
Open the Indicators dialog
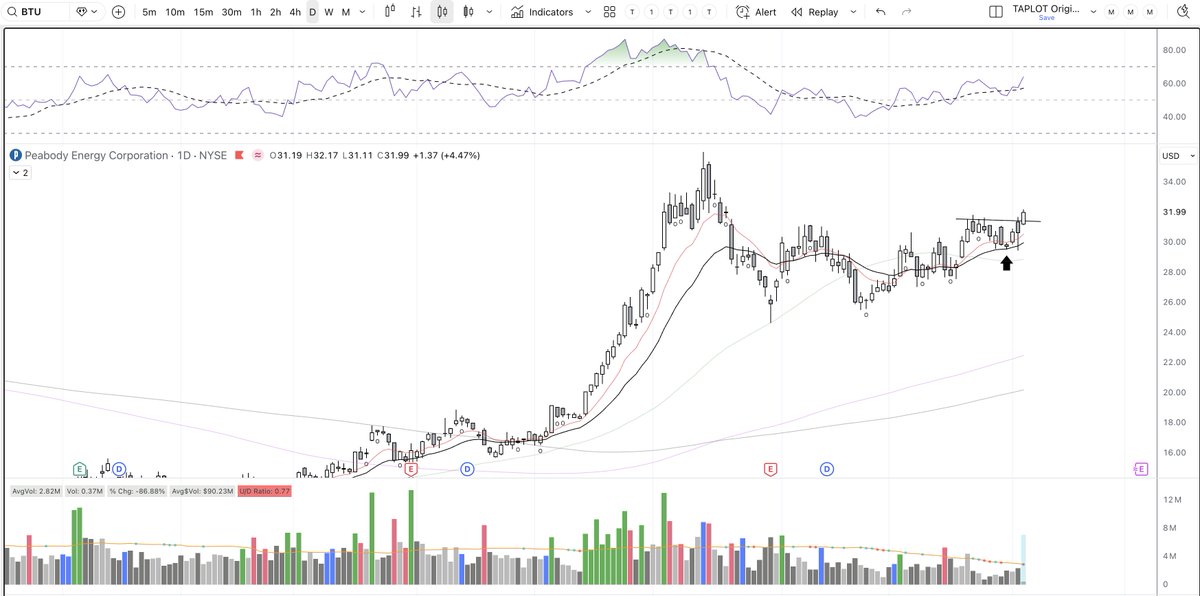point(541,12)
